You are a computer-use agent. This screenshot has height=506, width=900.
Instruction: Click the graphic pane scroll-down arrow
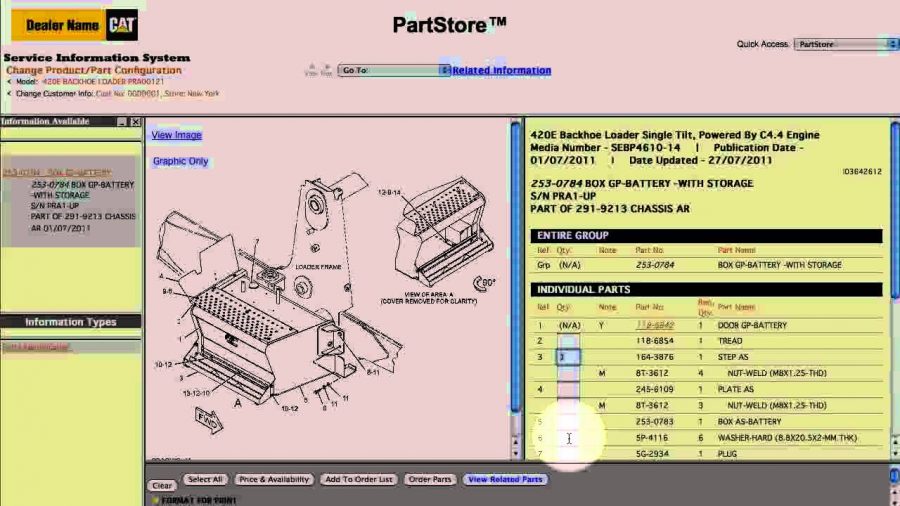[x=515, y=453]
